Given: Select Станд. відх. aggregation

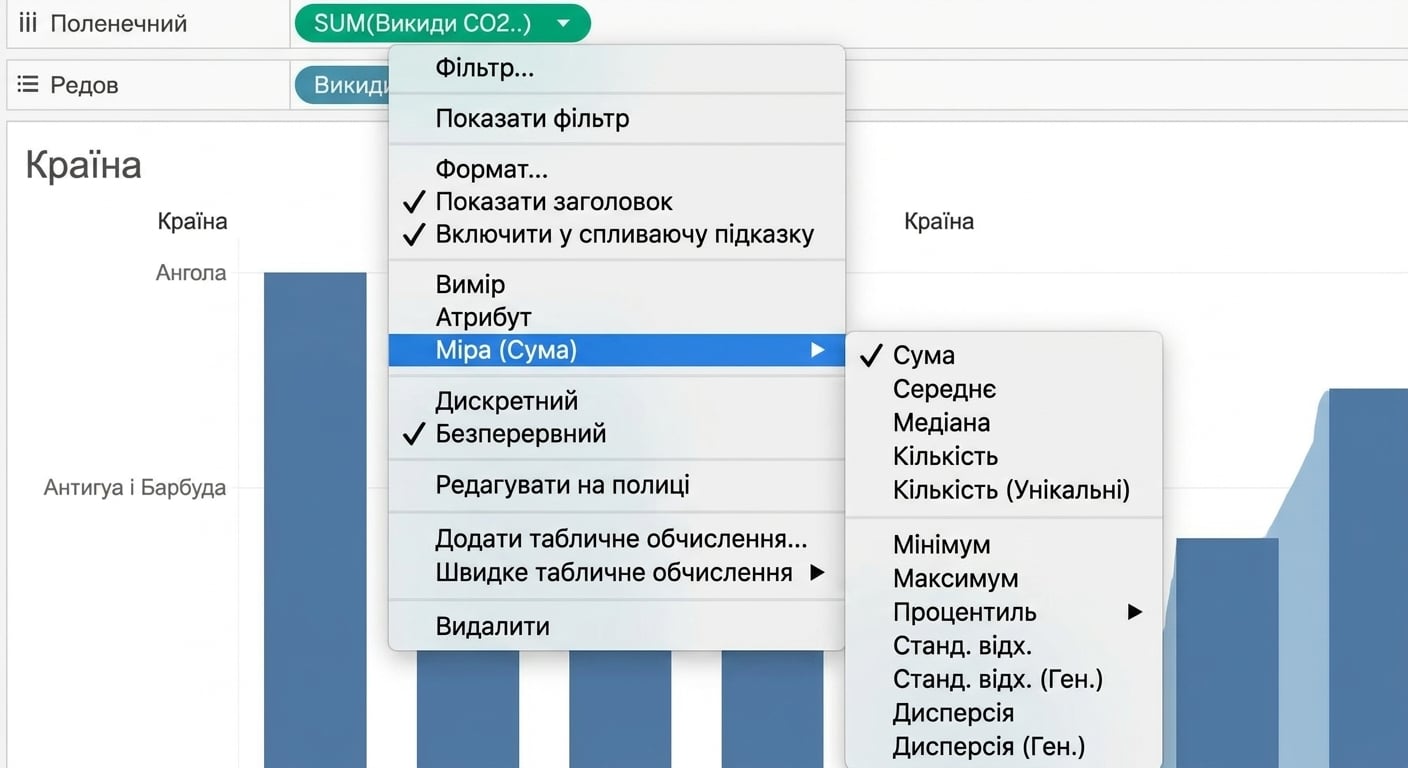Looking at the screenshot, I should [1004, 645].
